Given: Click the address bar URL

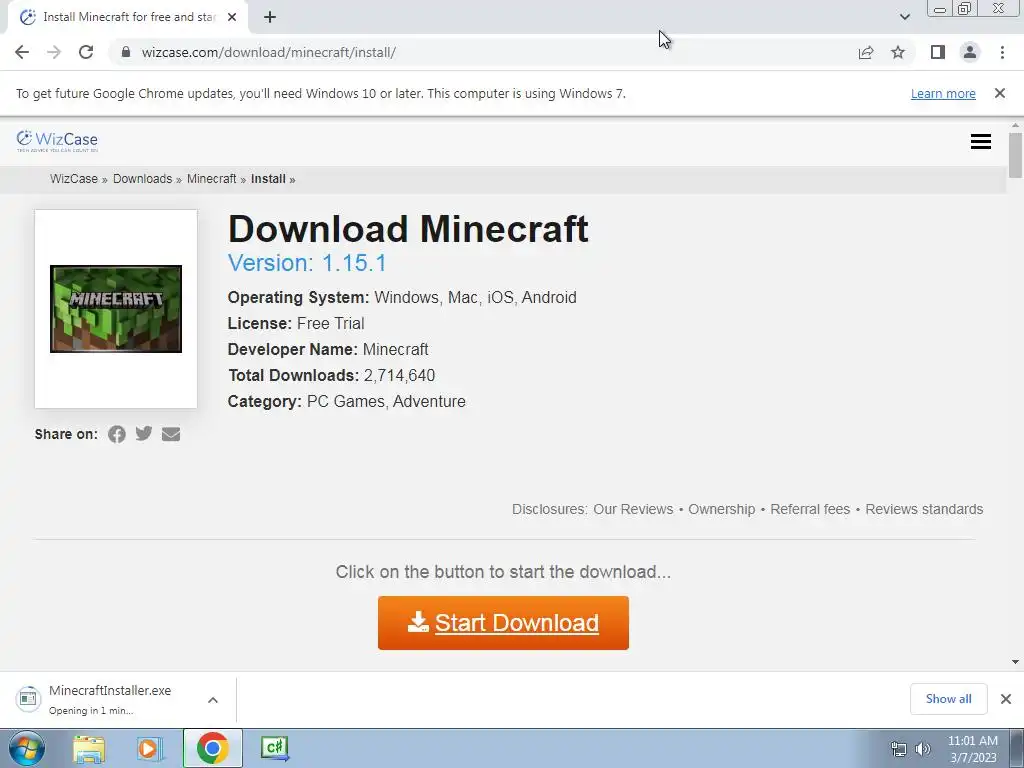Looking at the screenshot, I should tap(268, 52).
